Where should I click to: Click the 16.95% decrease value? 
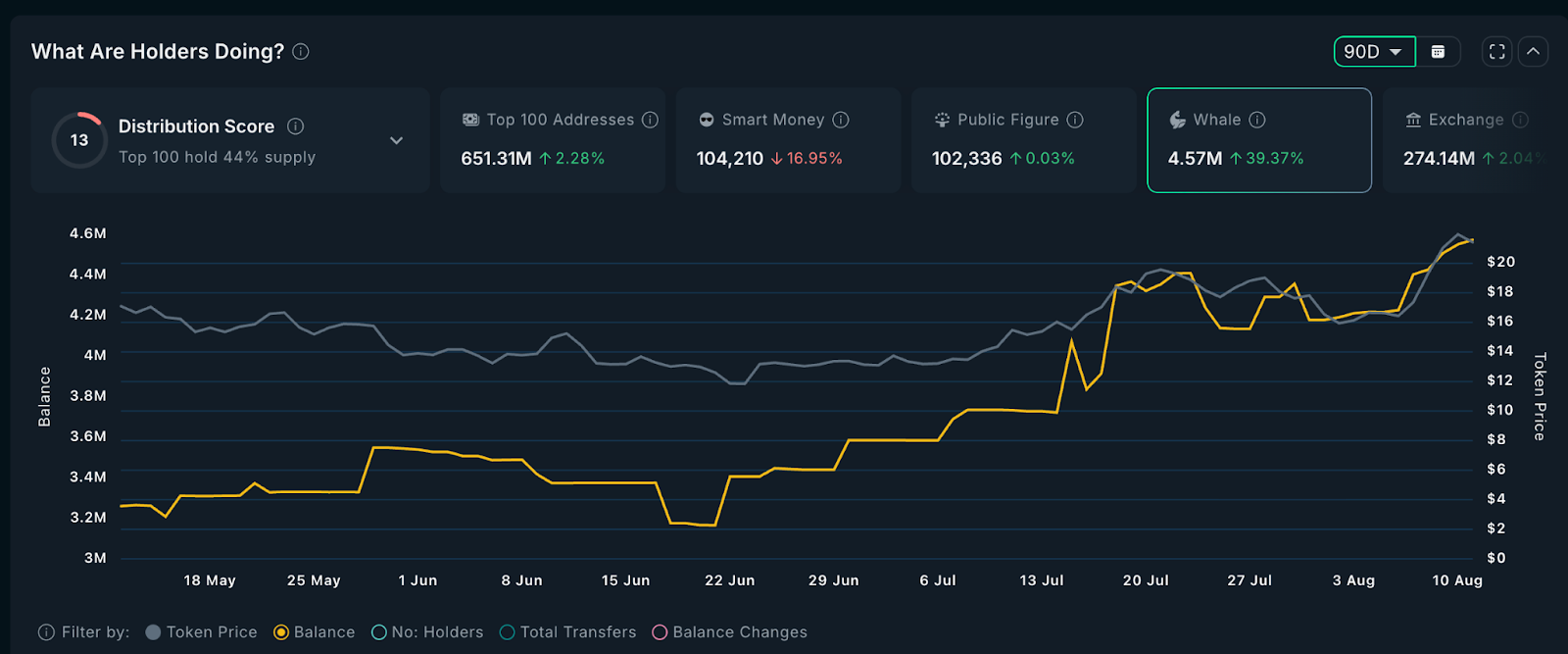(x=807, y=158)
